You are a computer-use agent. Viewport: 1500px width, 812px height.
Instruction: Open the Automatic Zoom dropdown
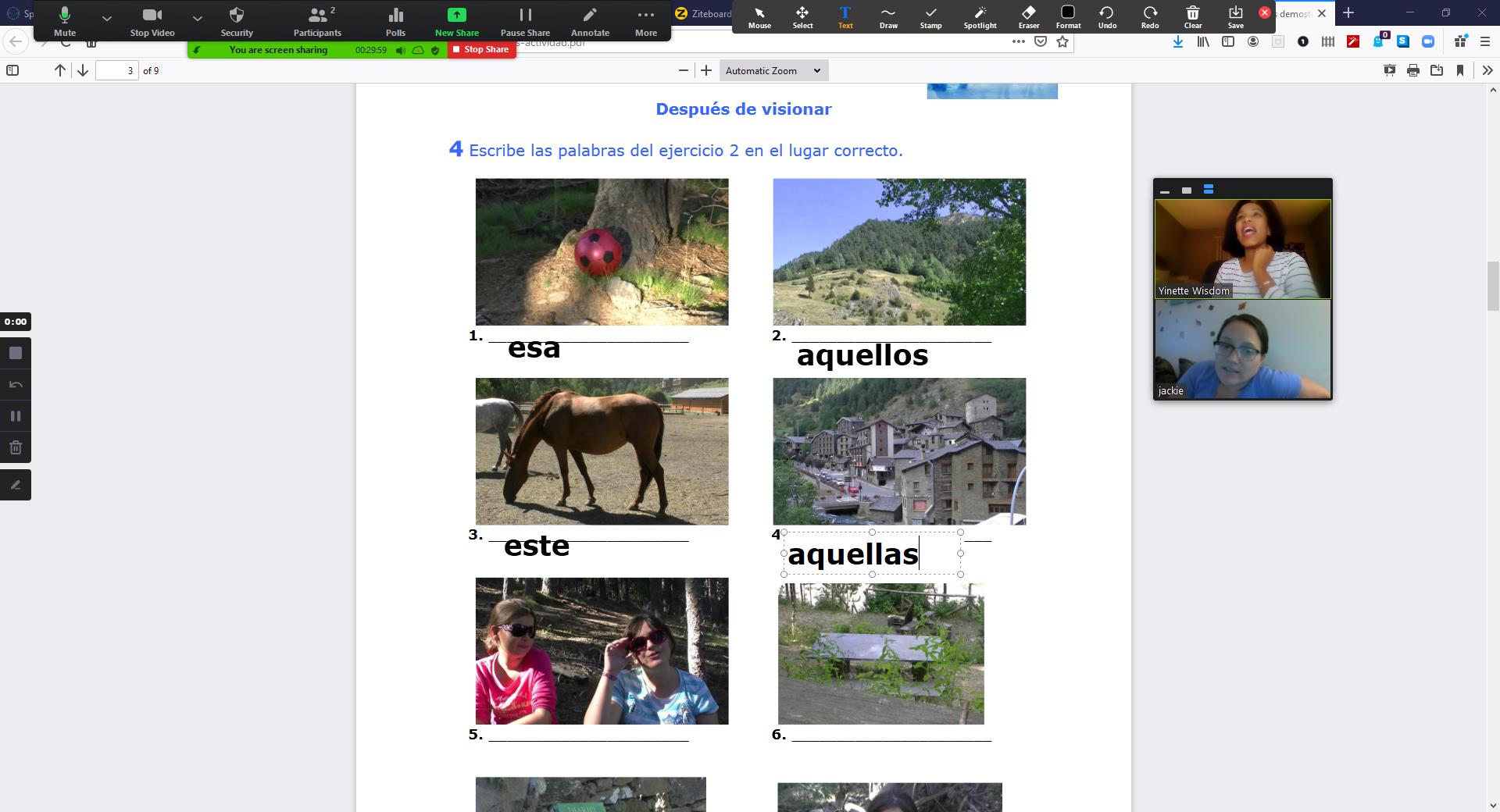(773, 70)
